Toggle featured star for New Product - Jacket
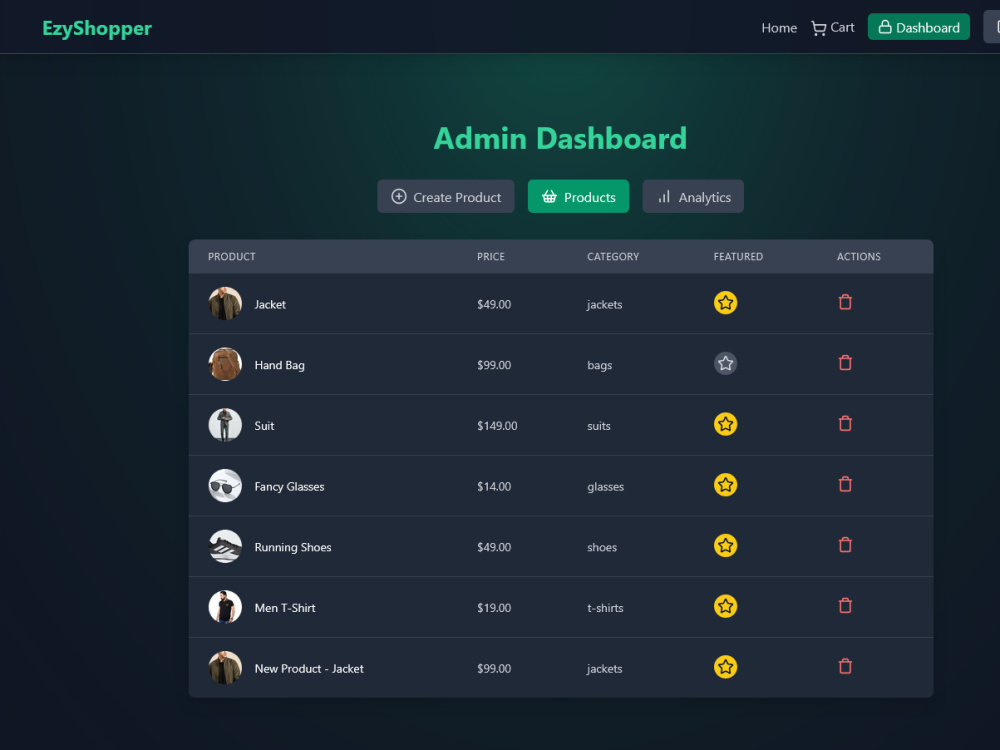The width and height of the screenshot is (1000, 750). click(x=725, y=667)
